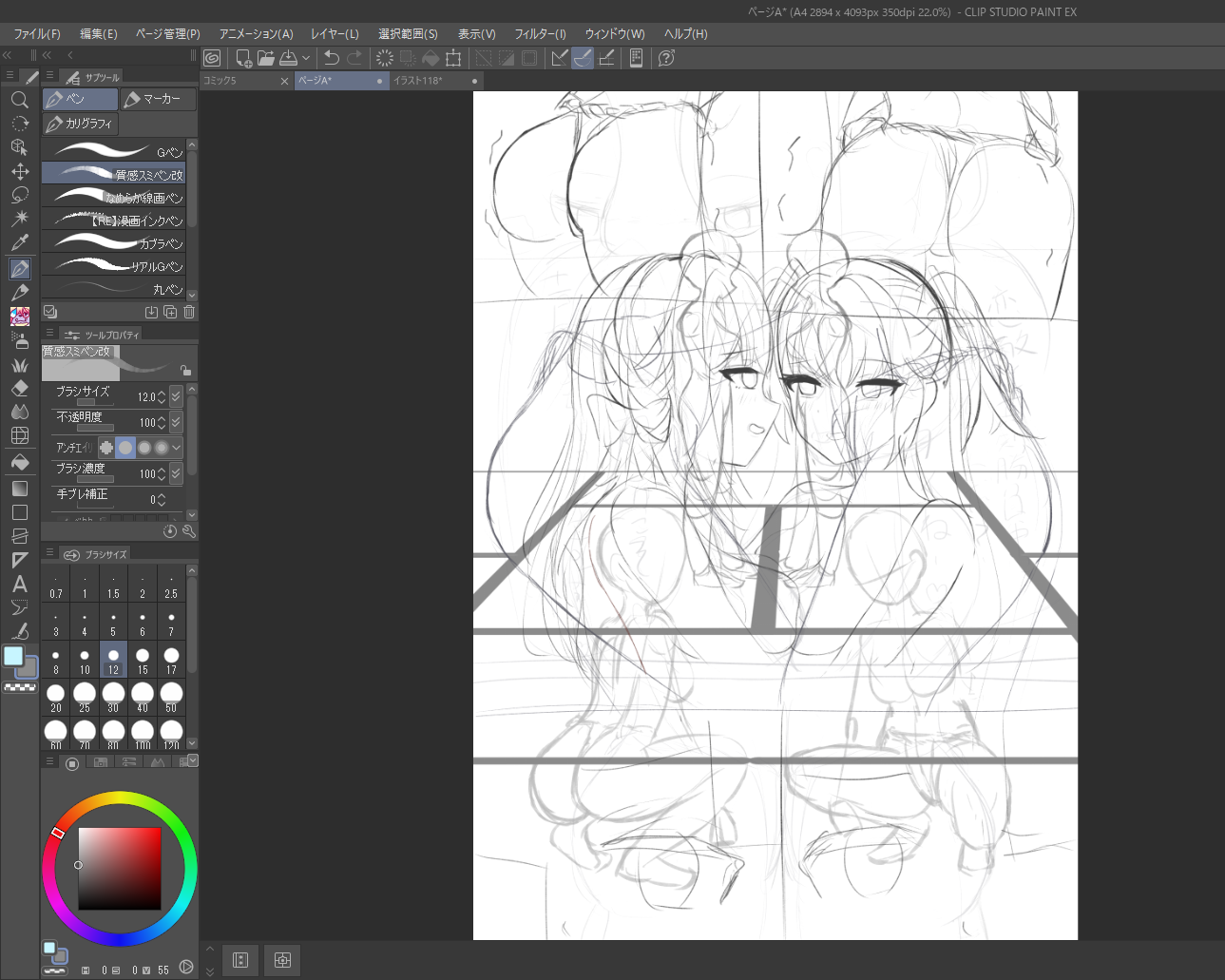
Task: Select the Operation object tool
Action: point(19,147)
